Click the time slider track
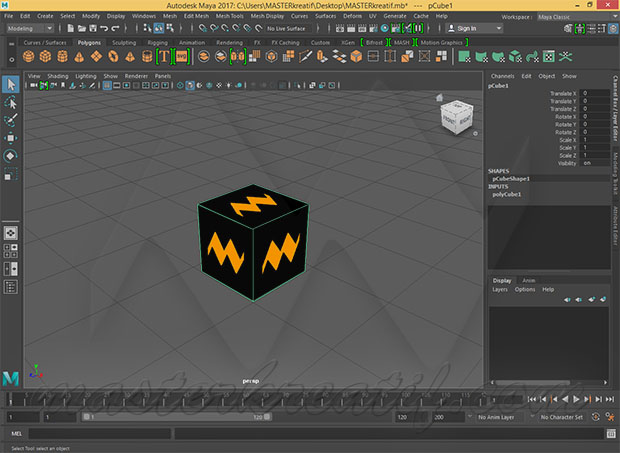The height and width of the screenshot is (453, 620). coord(200,399)
